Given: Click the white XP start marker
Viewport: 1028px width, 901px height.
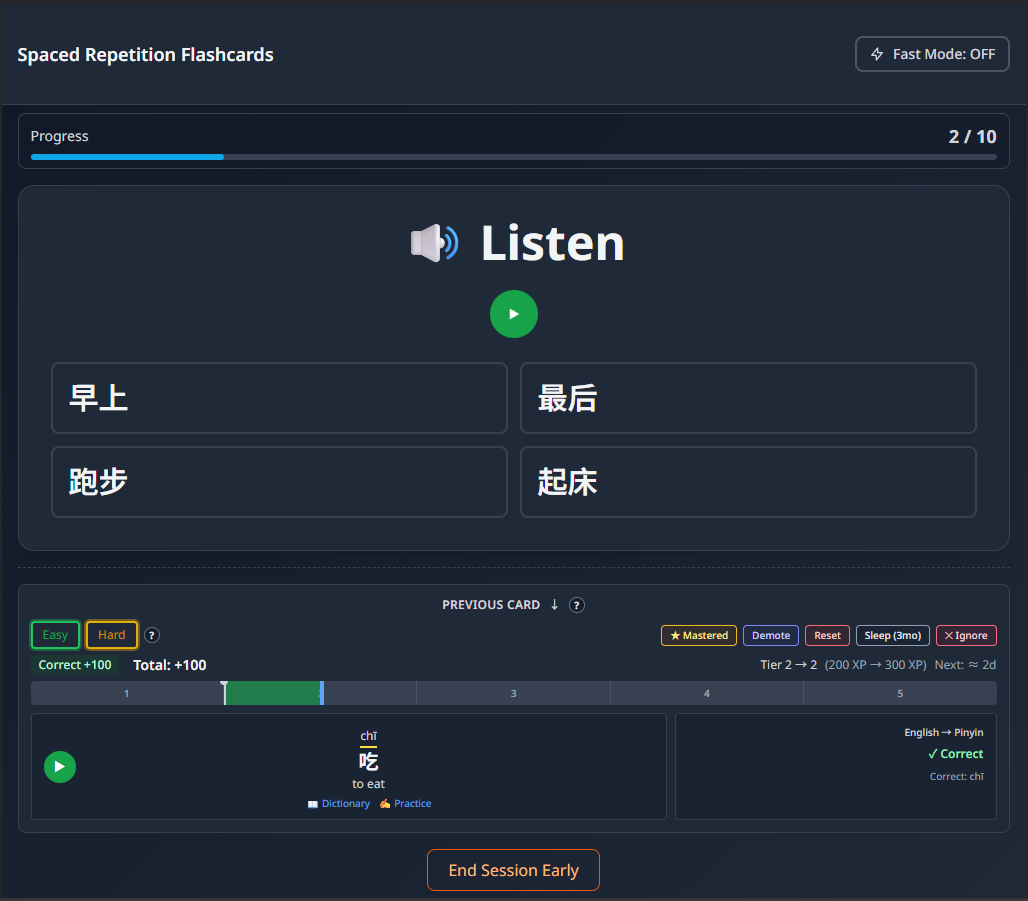Looking at the screenshot, I should coord(224,693).
